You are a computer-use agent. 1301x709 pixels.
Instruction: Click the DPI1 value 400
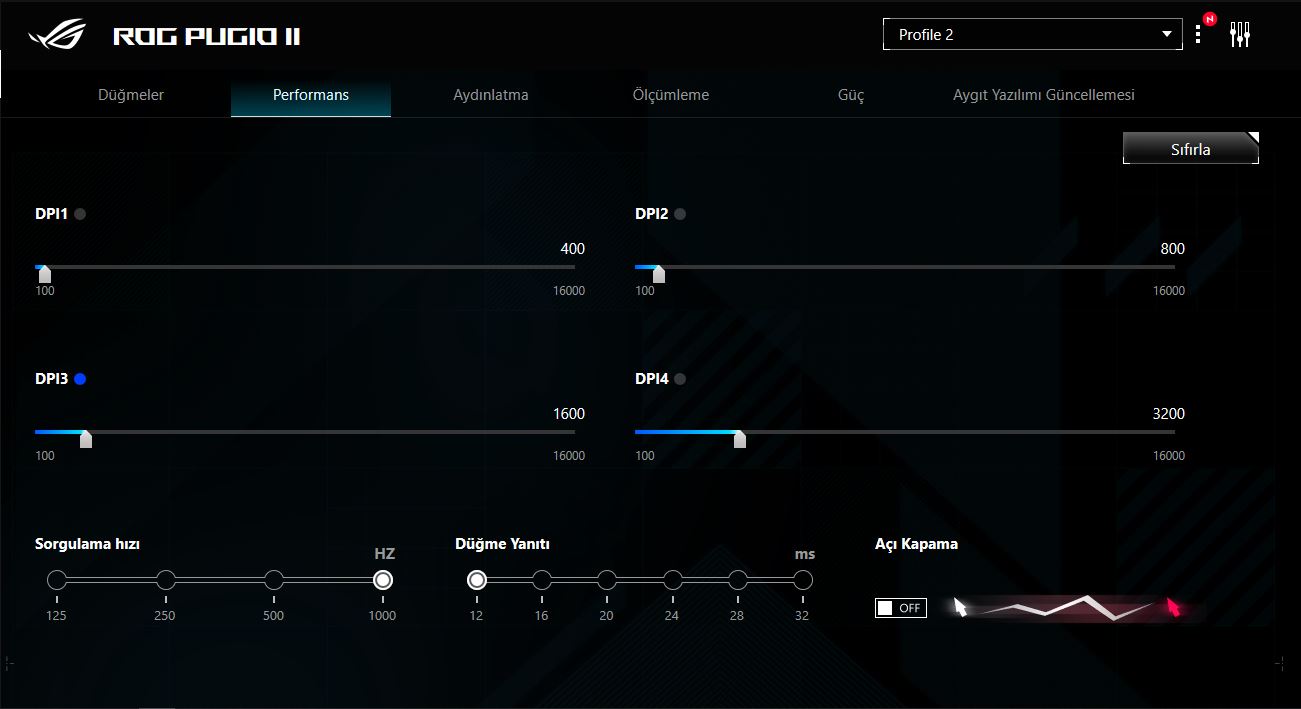[x=573, y=249]
